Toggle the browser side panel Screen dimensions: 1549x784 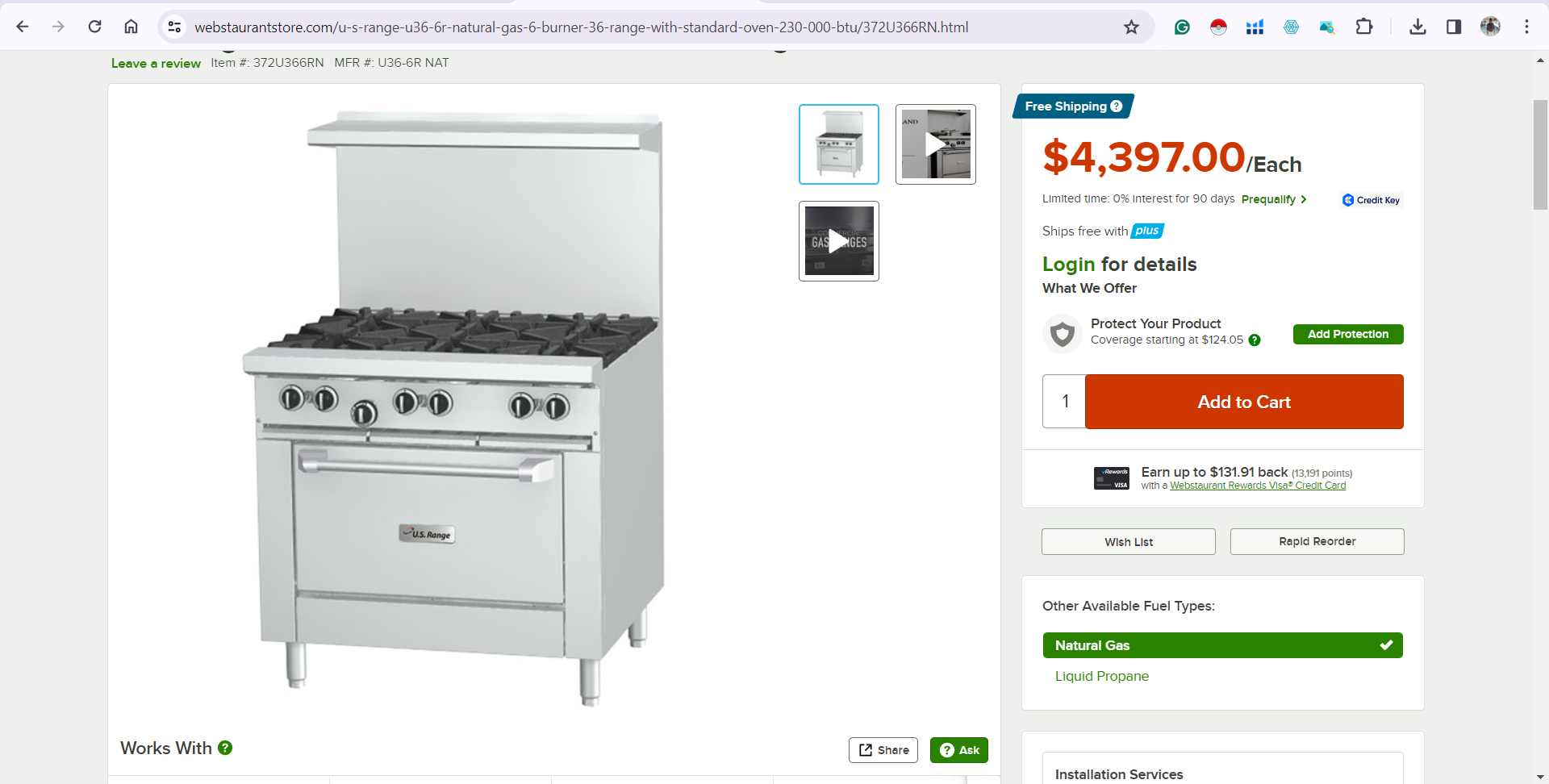(x=1454, y=27)
